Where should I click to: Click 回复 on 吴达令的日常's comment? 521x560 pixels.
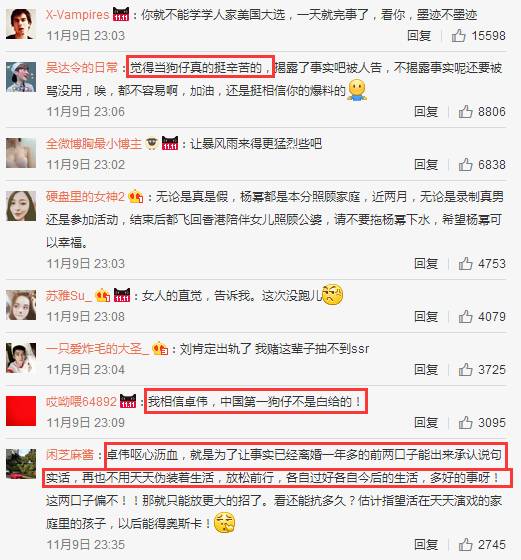426,111
